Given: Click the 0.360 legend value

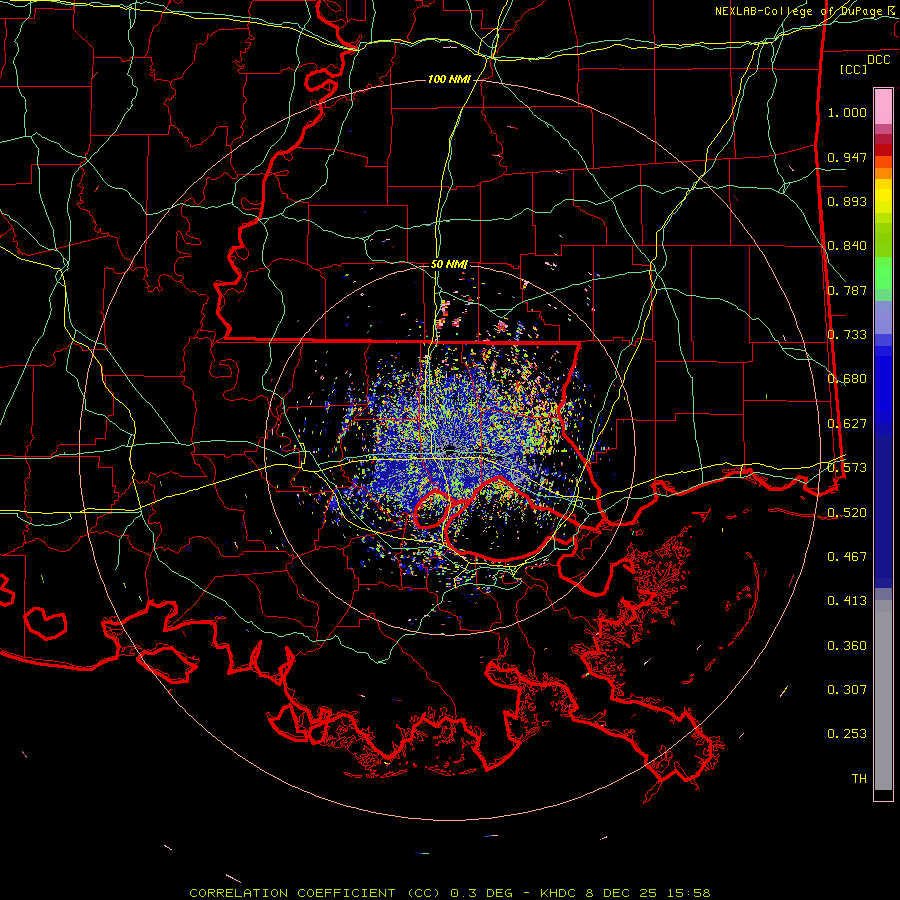Looking at the screenshot, I should click(847, 646).
